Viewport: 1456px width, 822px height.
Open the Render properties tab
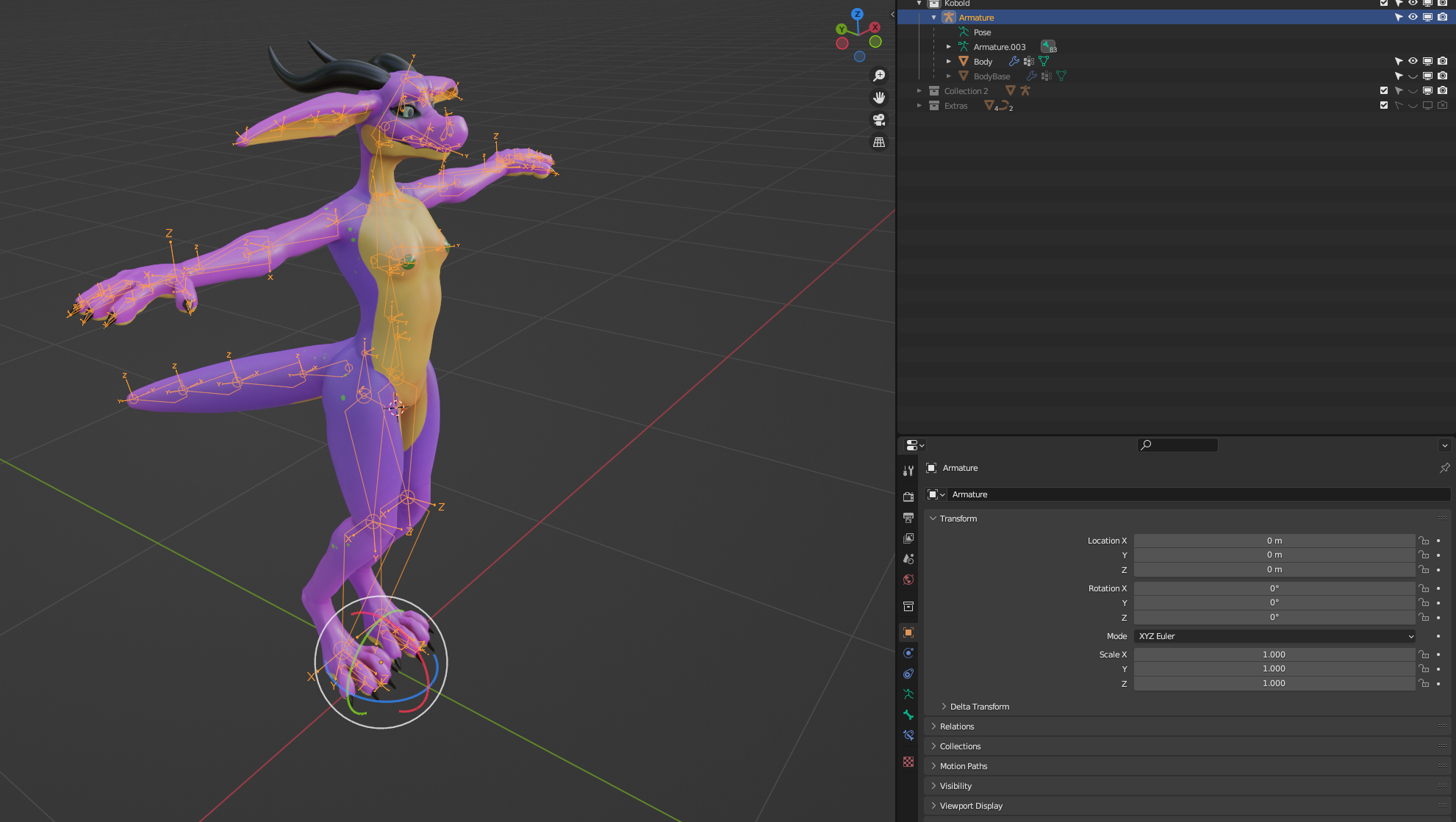coord(908,497)
